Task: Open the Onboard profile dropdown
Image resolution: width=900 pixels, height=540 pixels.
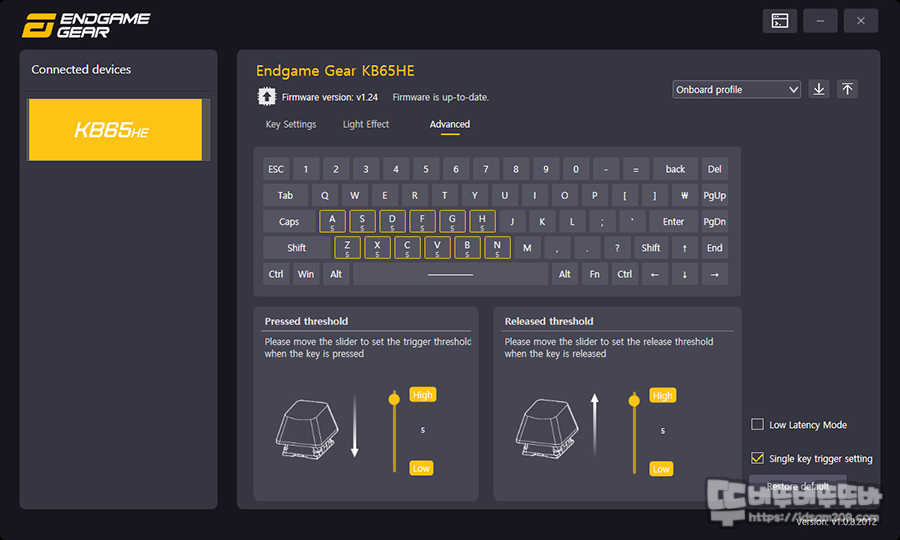Action: [736, 89]
